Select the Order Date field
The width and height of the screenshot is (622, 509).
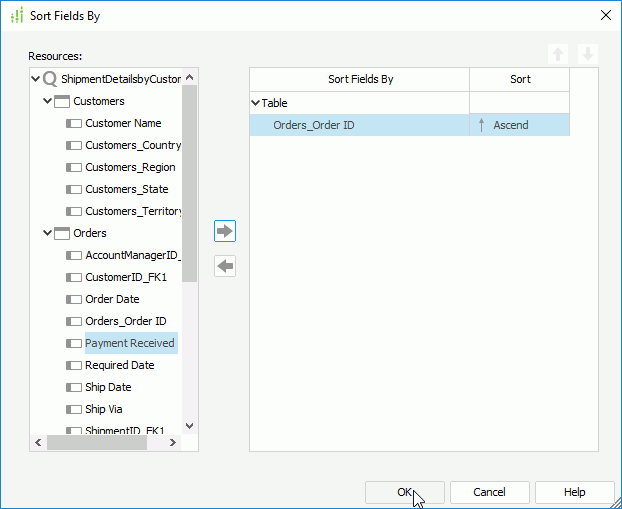click(112, 299)
